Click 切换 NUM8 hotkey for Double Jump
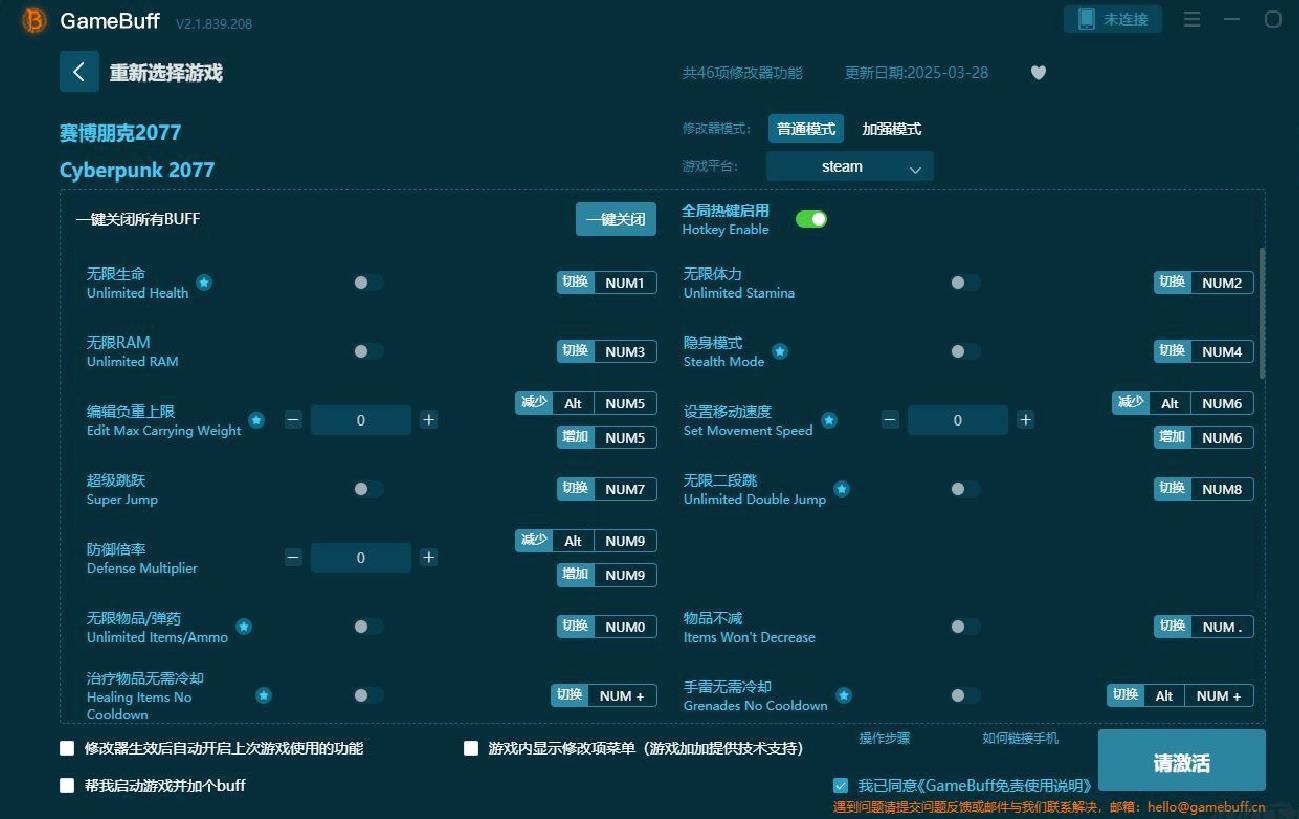 click(x=1204, y=489)
